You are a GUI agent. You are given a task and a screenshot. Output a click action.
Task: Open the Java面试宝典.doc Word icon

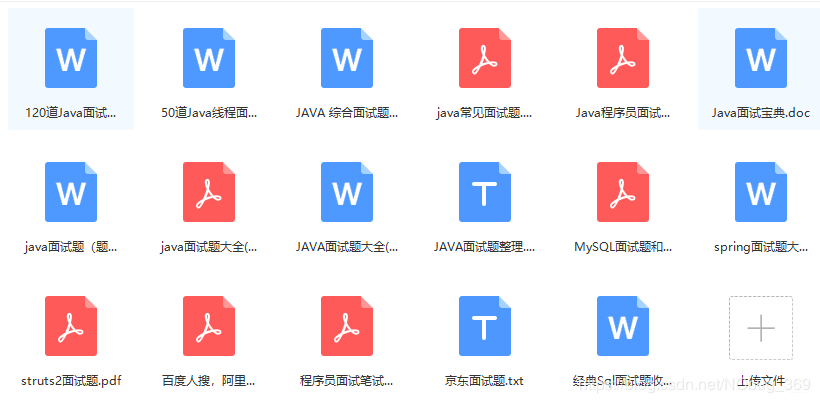[x=761, y=58]
